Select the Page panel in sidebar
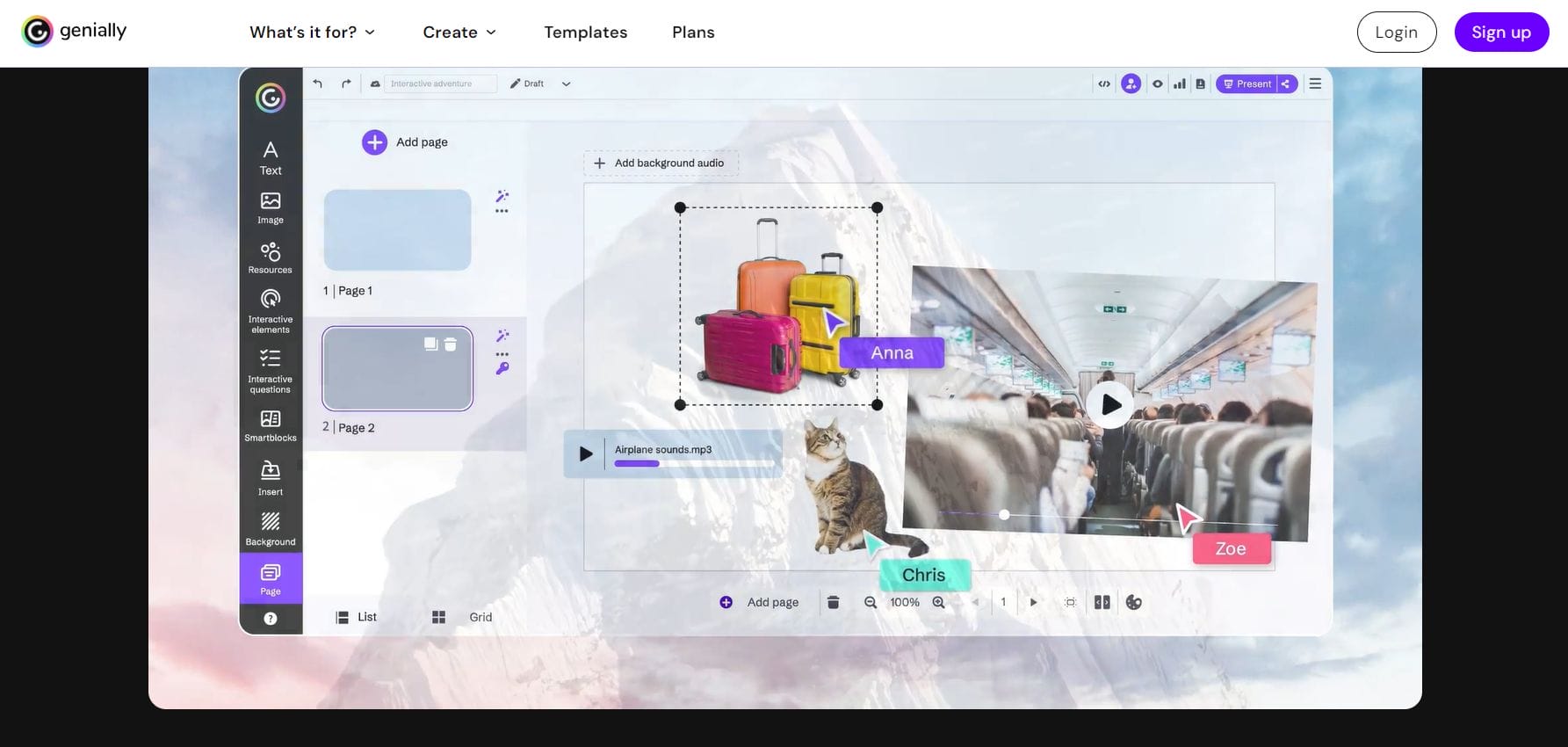1568x747 pixels. (x=271, y=578)
